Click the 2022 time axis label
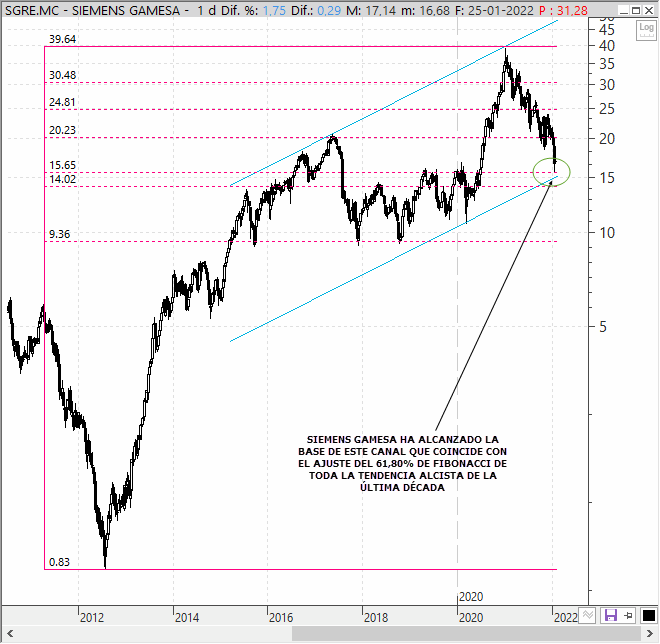660x644 pixels. (x=566, y=617)
